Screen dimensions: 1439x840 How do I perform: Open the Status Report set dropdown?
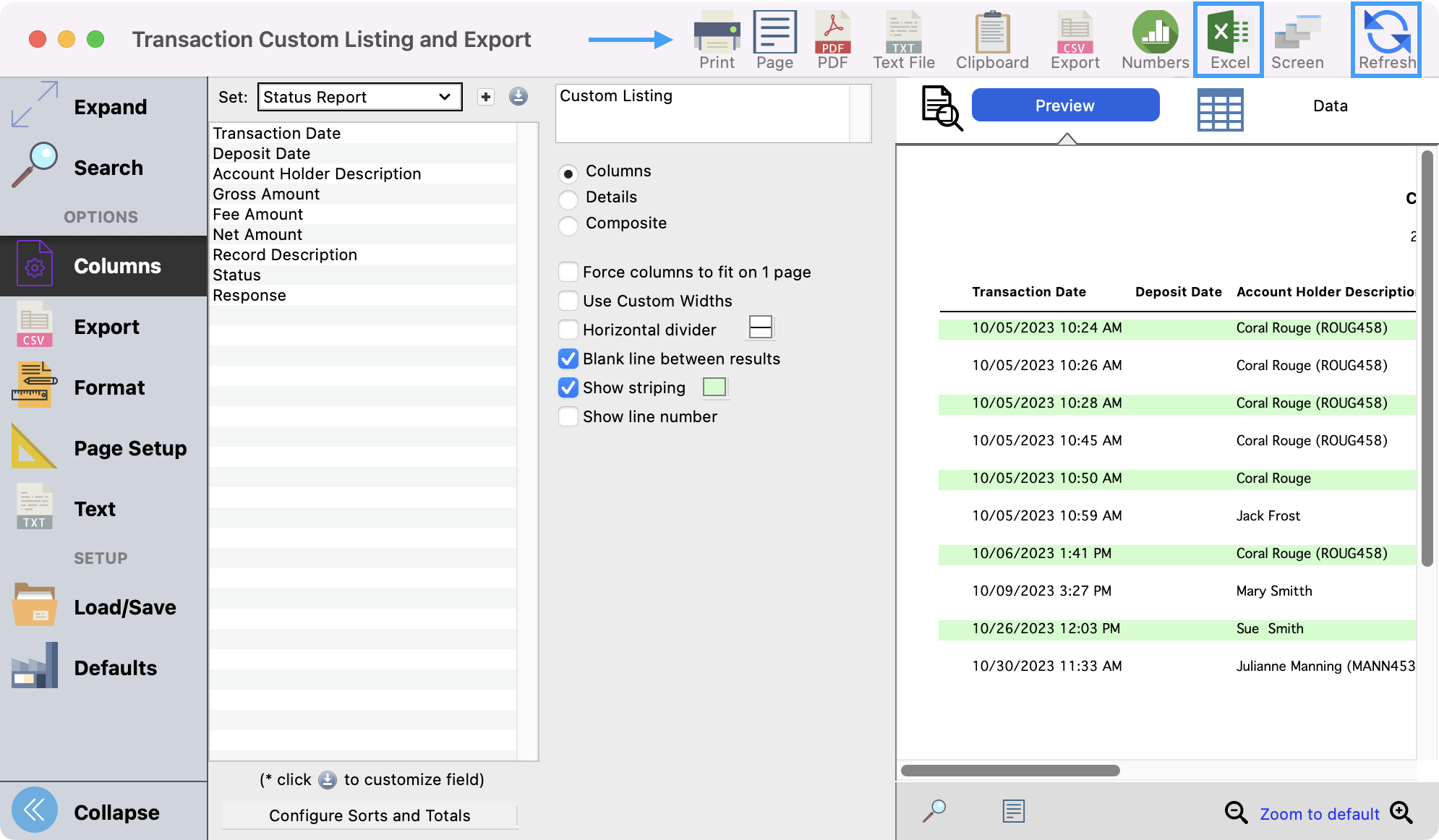(359, 97)
